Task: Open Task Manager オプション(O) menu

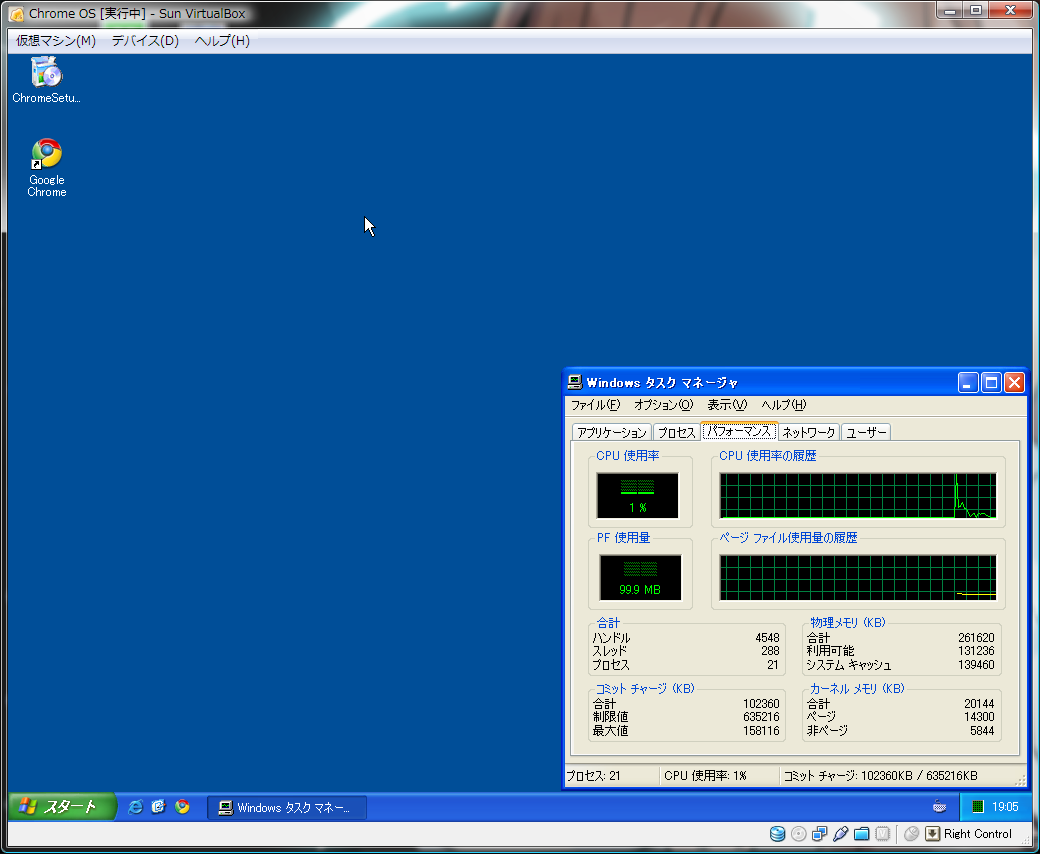Action: click(663, 404)
